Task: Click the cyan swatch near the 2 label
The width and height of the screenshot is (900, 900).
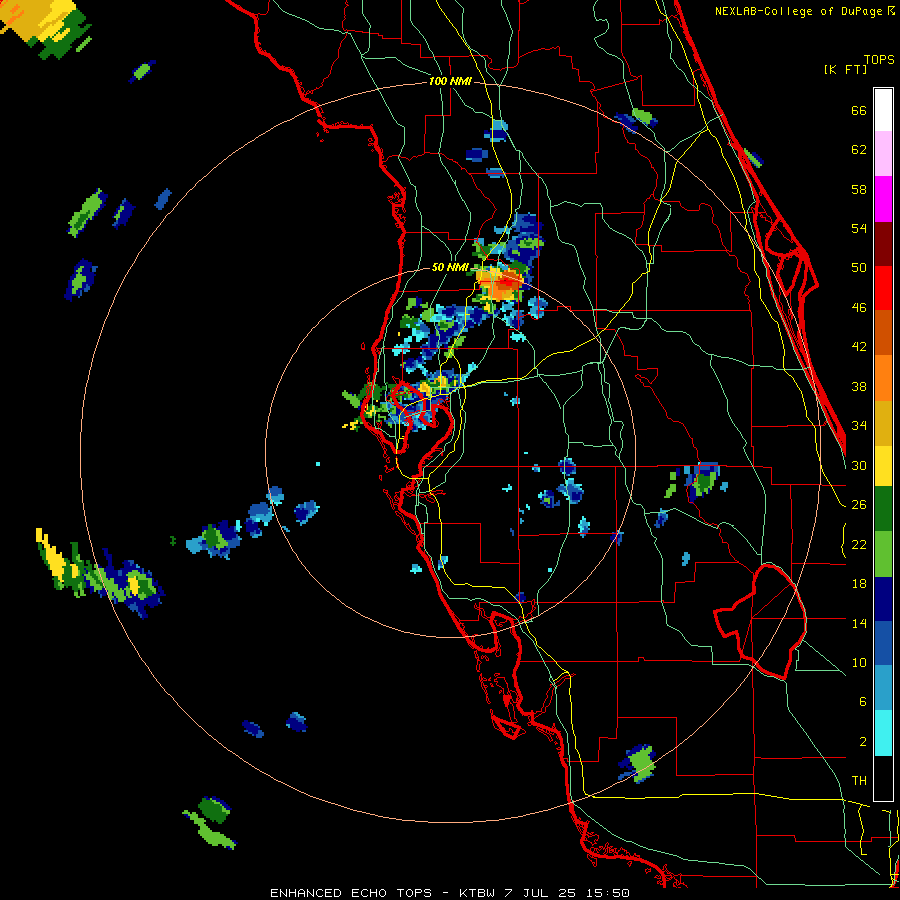Action: (883, 733)
